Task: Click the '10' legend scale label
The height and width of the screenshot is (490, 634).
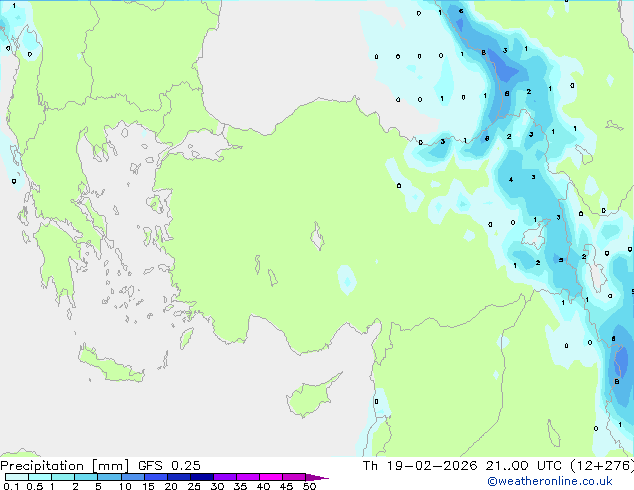Action: [125, 486]
